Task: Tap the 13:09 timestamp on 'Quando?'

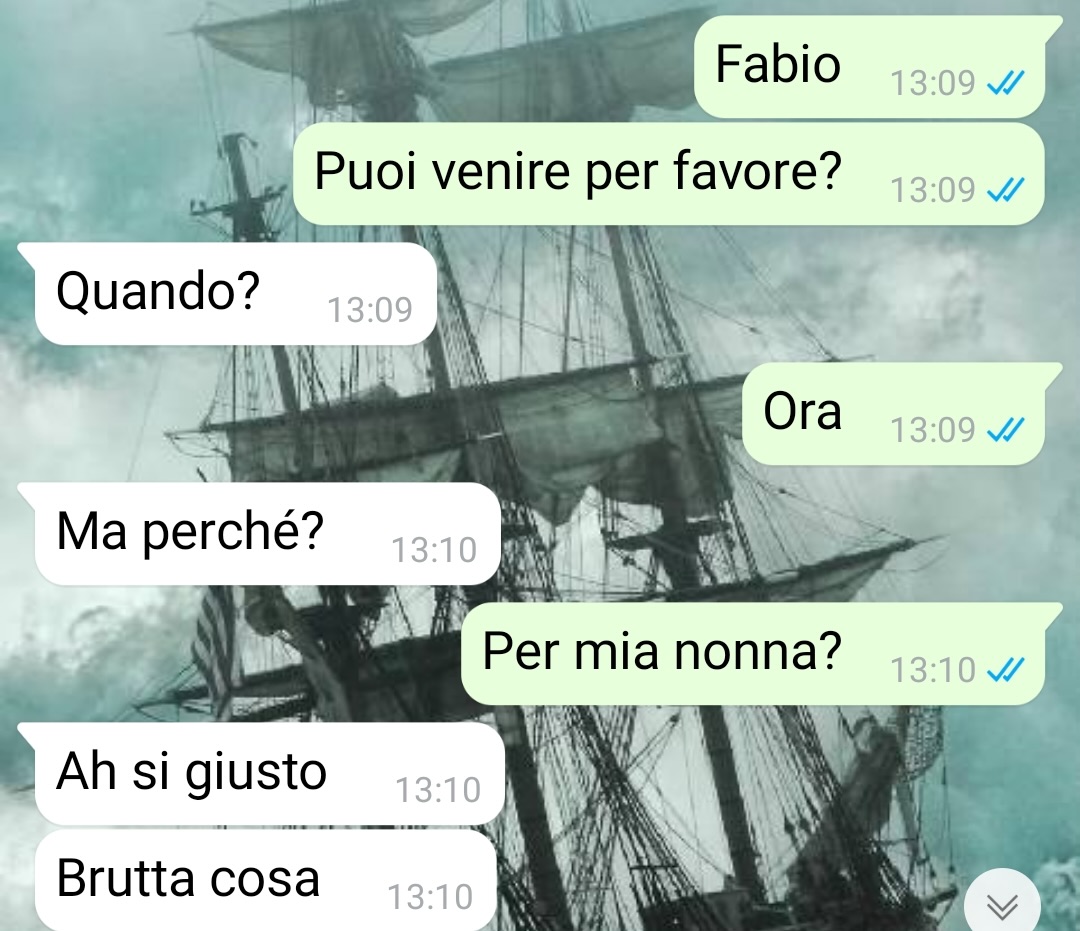Action: point(370,310)
